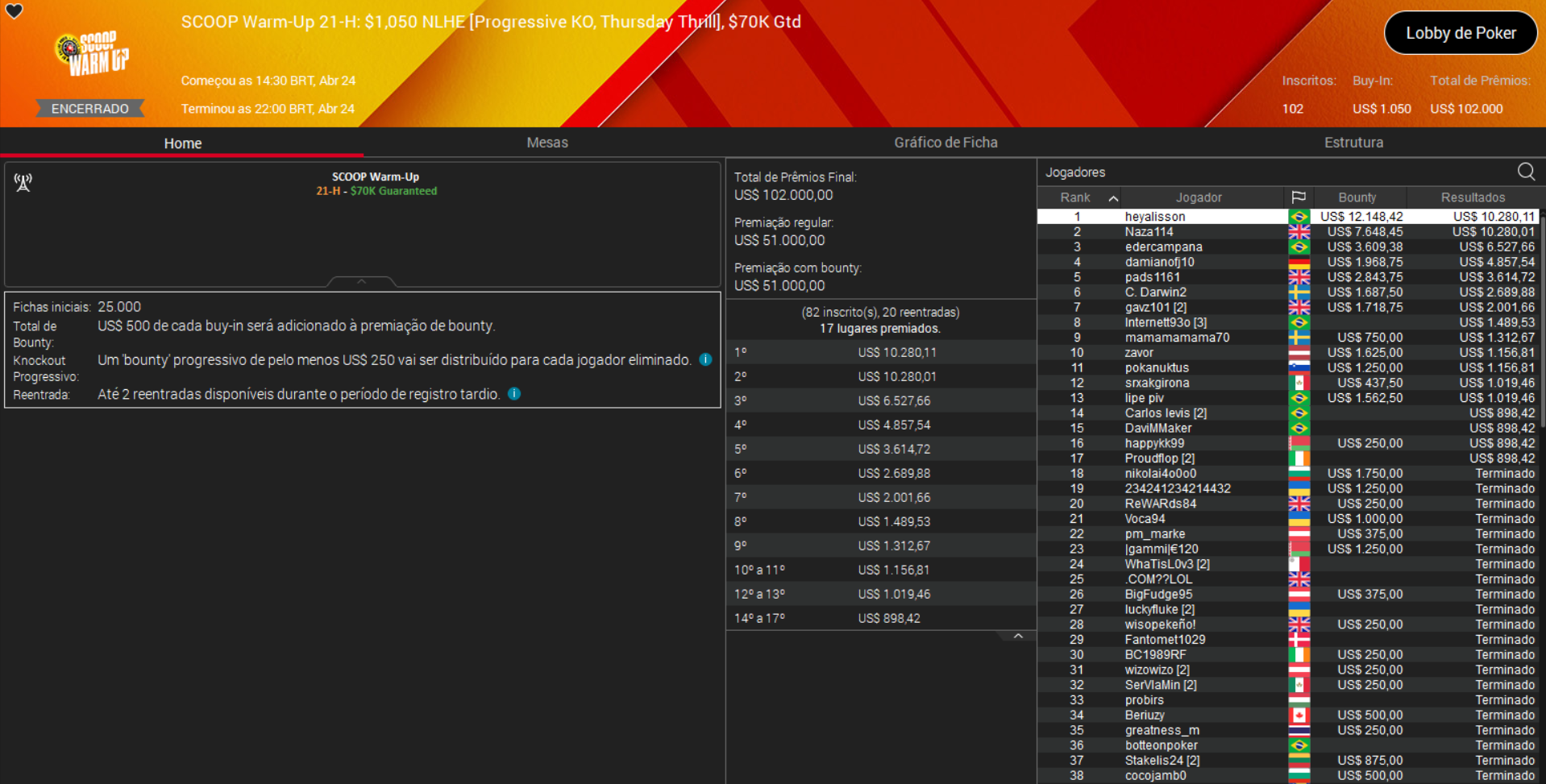Select player row Voca94
This screenshot has width=1546, height=784.
(x=1288, y=519)
